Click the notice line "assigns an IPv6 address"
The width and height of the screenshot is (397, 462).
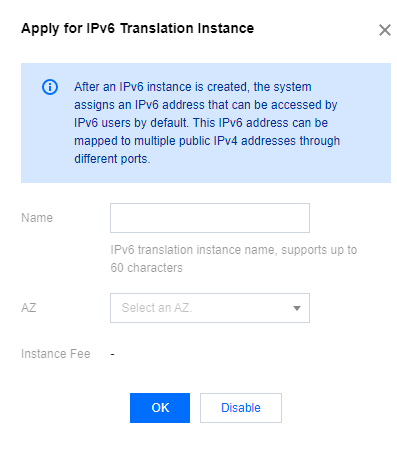click(x=206, y=105)
